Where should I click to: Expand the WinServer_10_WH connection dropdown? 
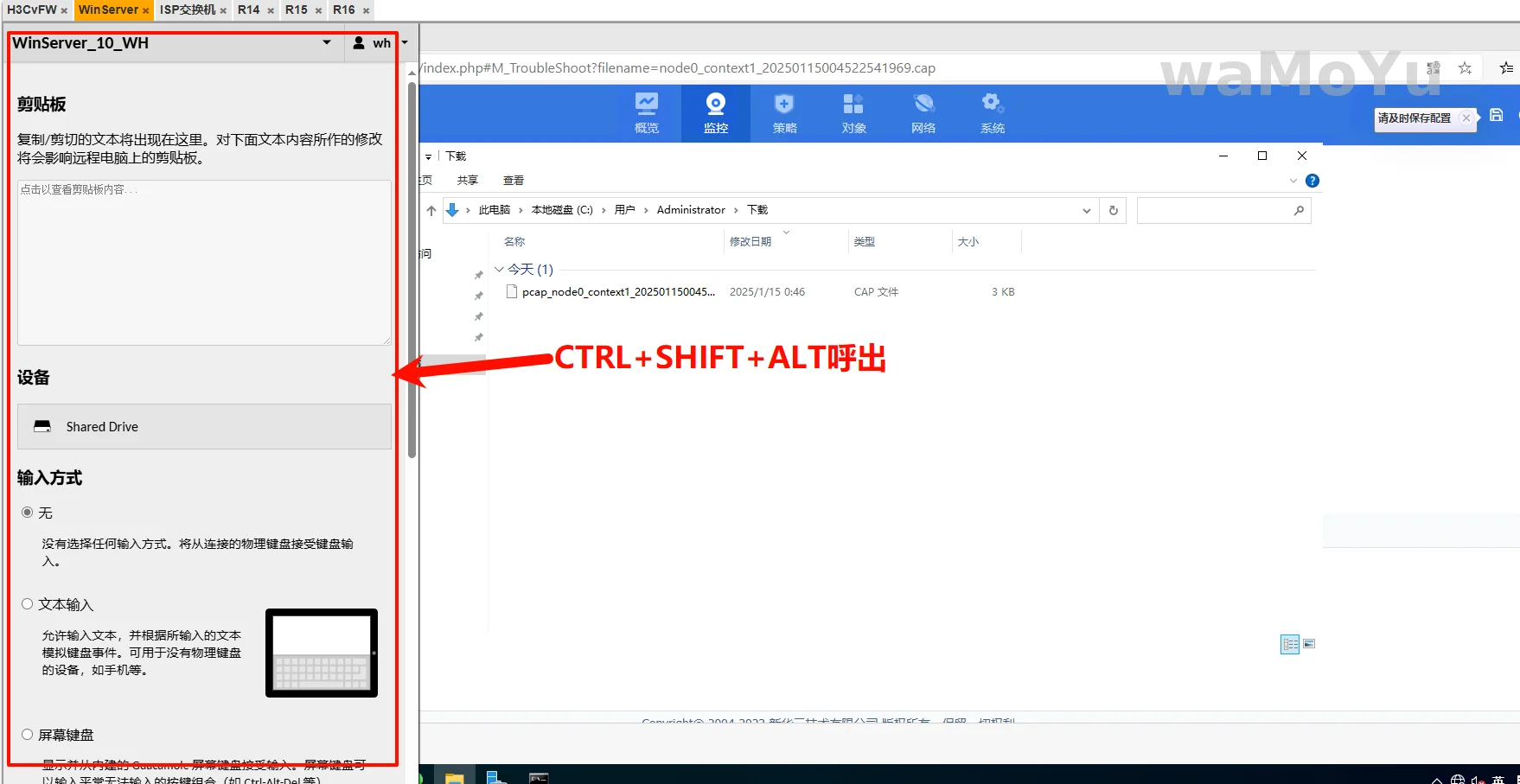[326, 42]
